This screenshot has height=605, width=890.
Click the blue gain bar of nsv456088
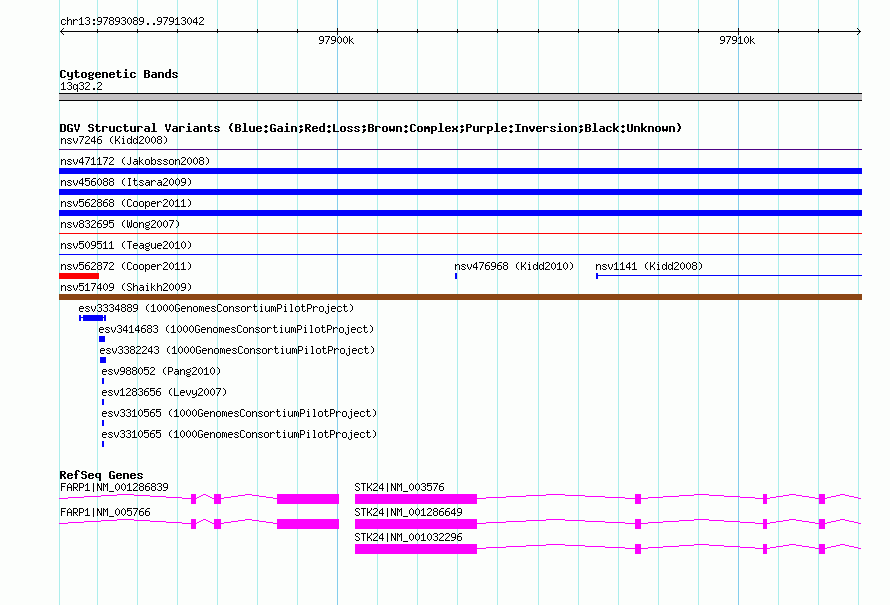[x=460, y=192]
